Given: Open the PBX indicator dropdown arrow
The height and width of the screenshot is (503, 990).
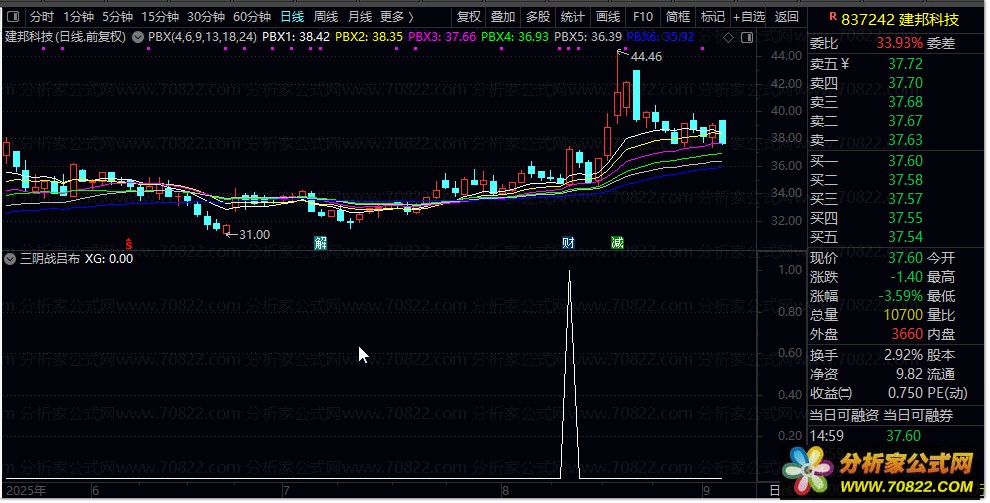Looking at the screenshot, I should click(138, 37).
